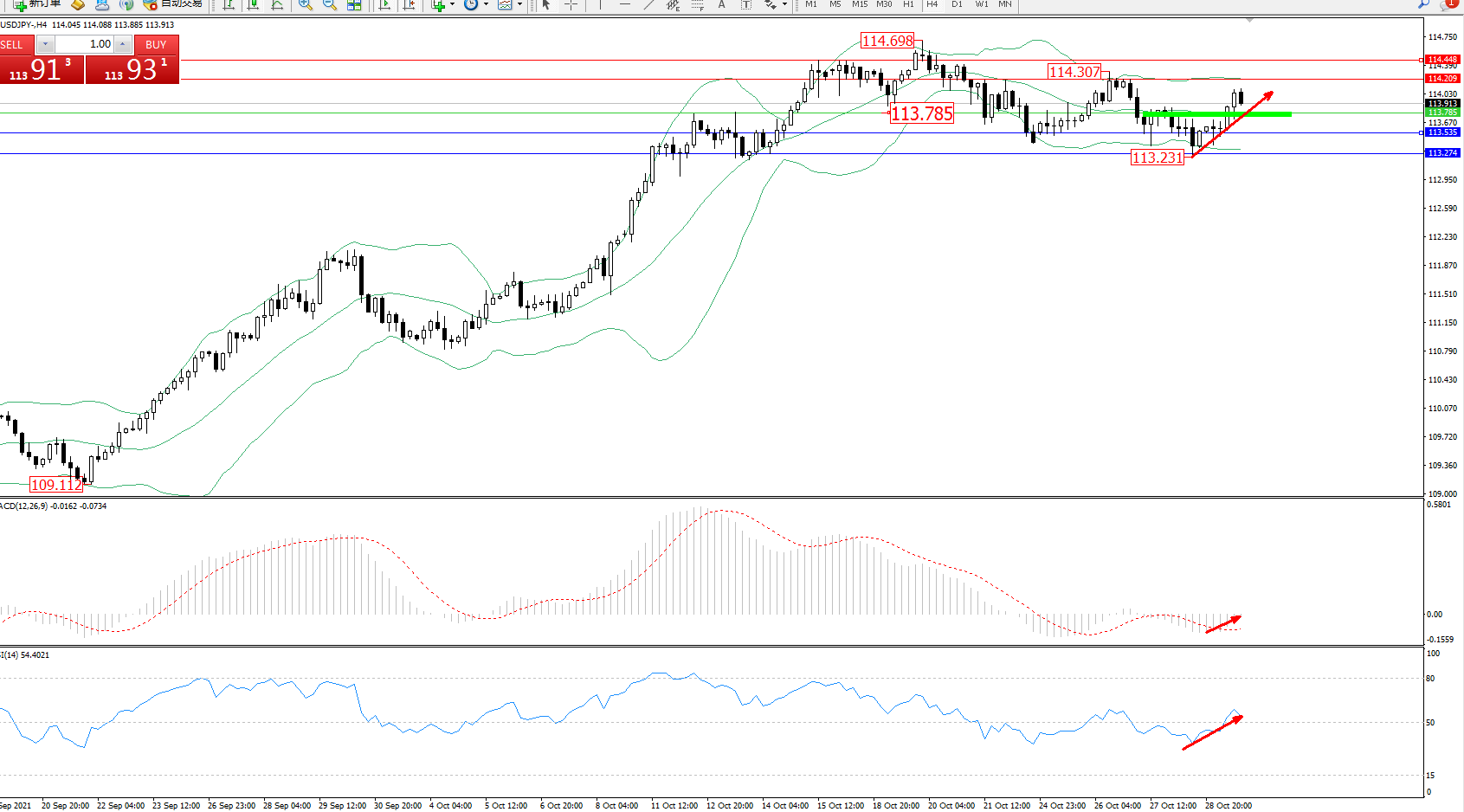Open the add indicators dropdown arrow
Screen dimensions: 1464x812
tap(452, 4)
